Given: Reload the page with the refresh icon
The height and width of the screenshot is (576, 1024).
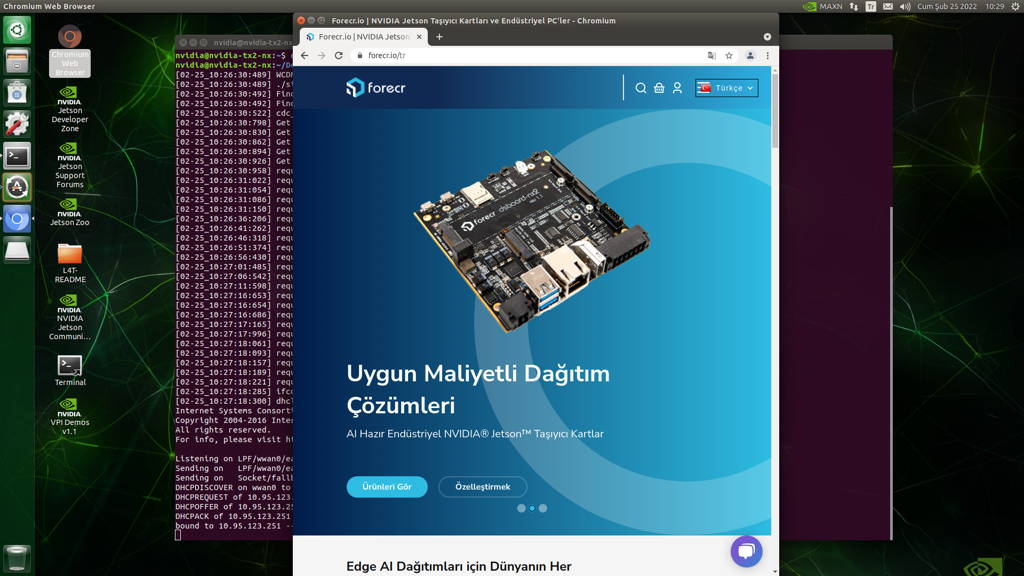Looking at the screenshot, I should click(x=339, y=56).
